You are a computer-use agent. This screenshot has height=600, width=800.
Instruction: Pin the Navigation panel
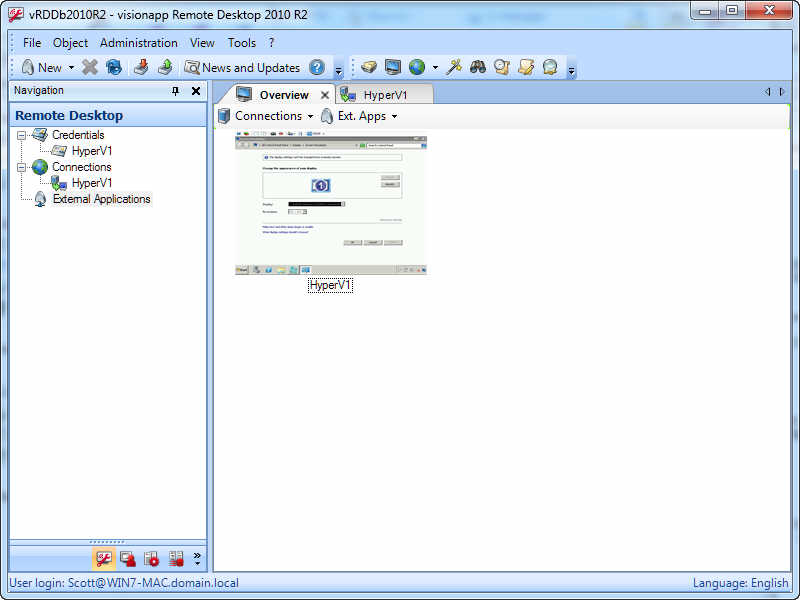tap(176, 91)
